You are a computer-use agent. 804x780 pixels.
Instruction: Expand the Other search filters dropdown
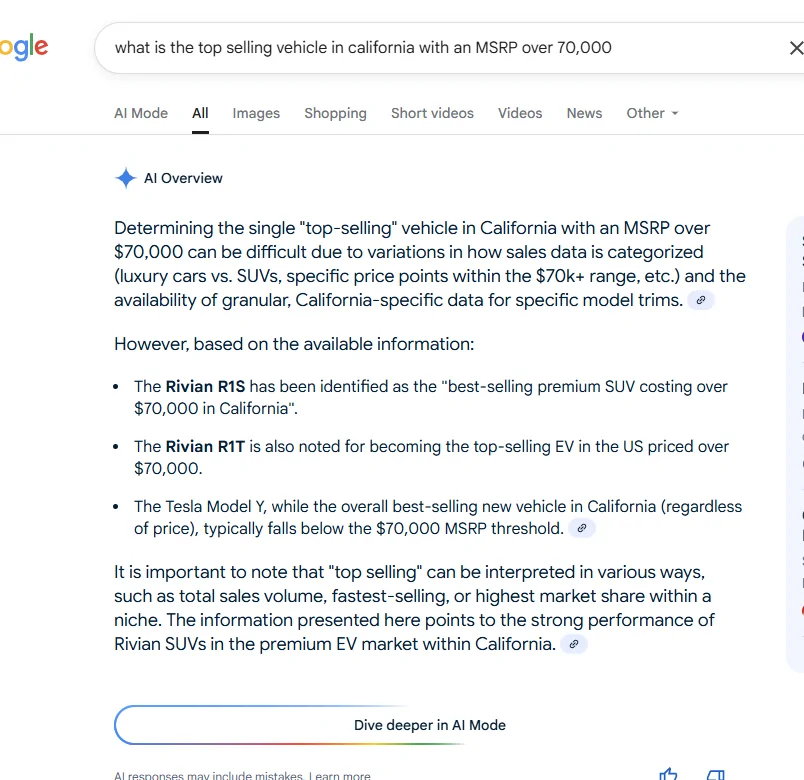(652, 113)
